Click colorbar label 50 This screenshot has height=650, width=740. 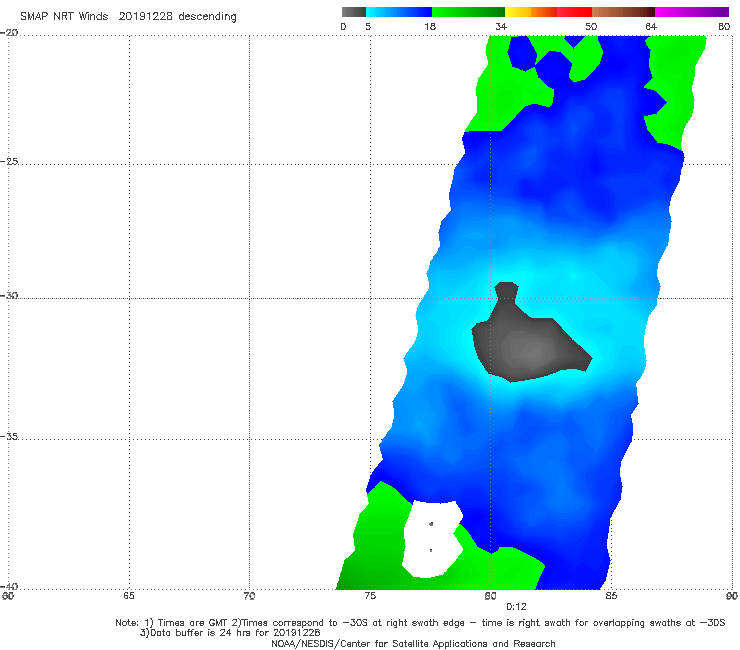591,26
